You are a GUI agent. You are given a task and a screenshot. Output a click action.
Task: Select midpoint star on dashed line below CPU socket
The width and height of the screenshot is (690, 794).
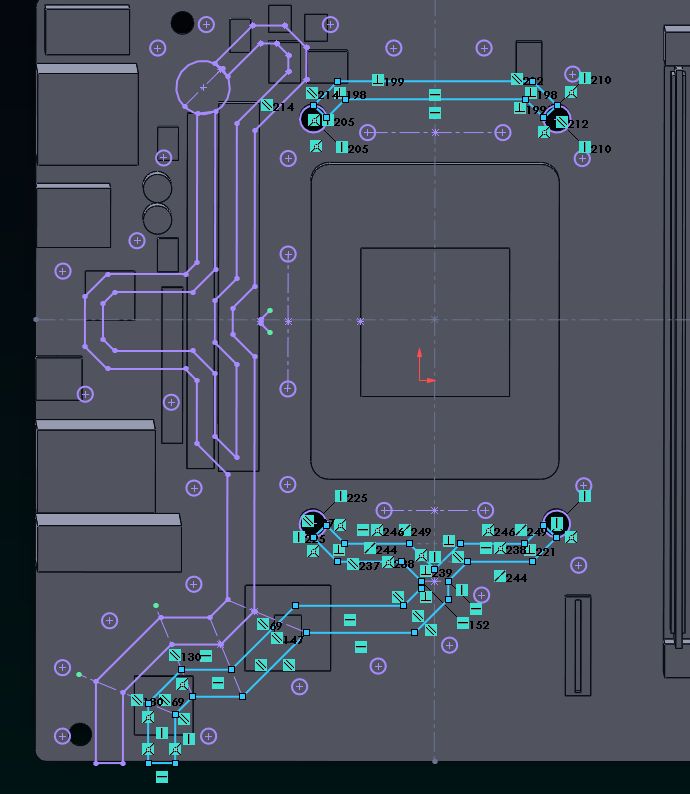coord(434,510)
